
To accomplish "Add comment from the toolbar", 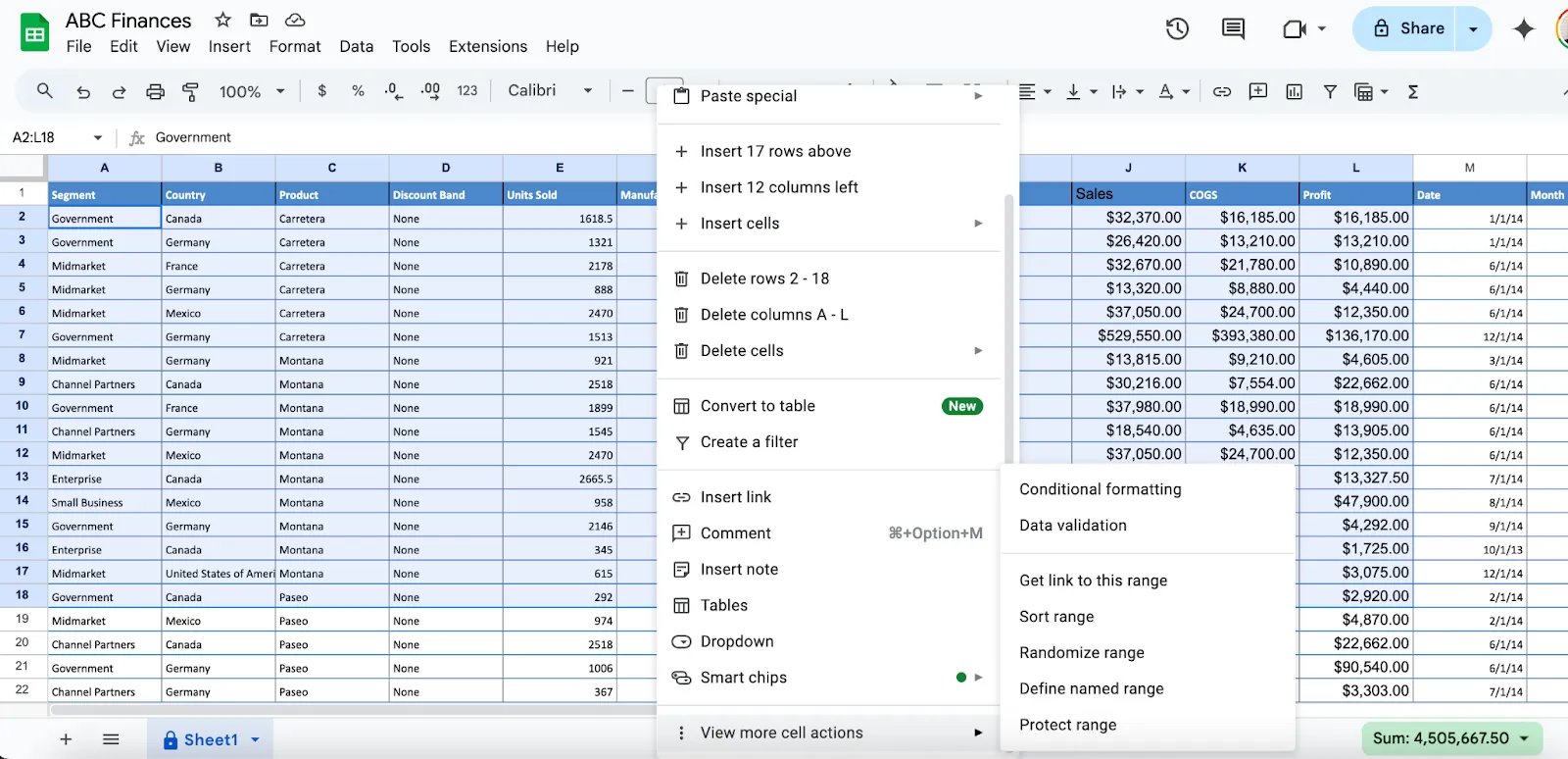I will tap(1258, 91).
